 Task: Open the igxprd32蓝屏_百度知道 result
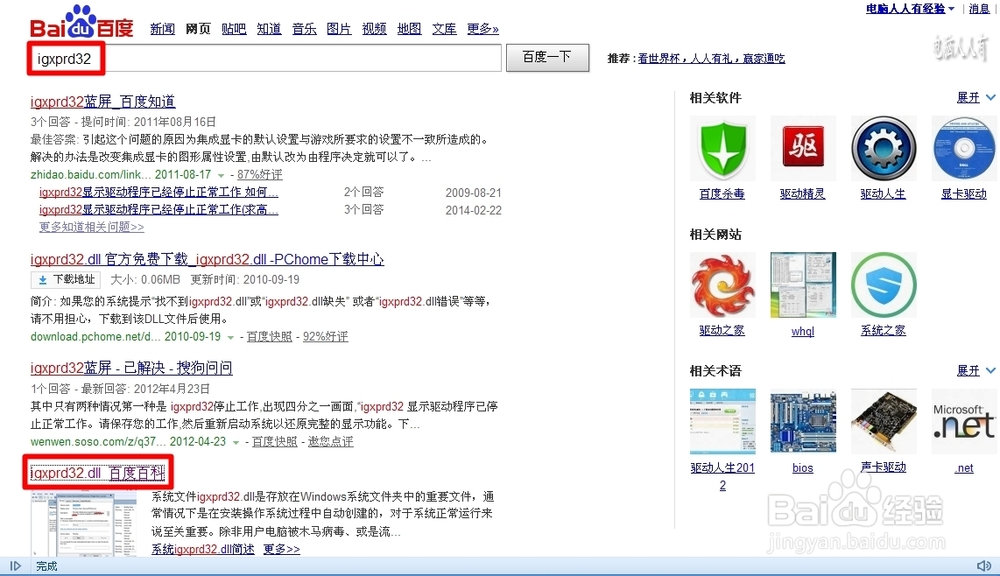(x=103, y=101)
